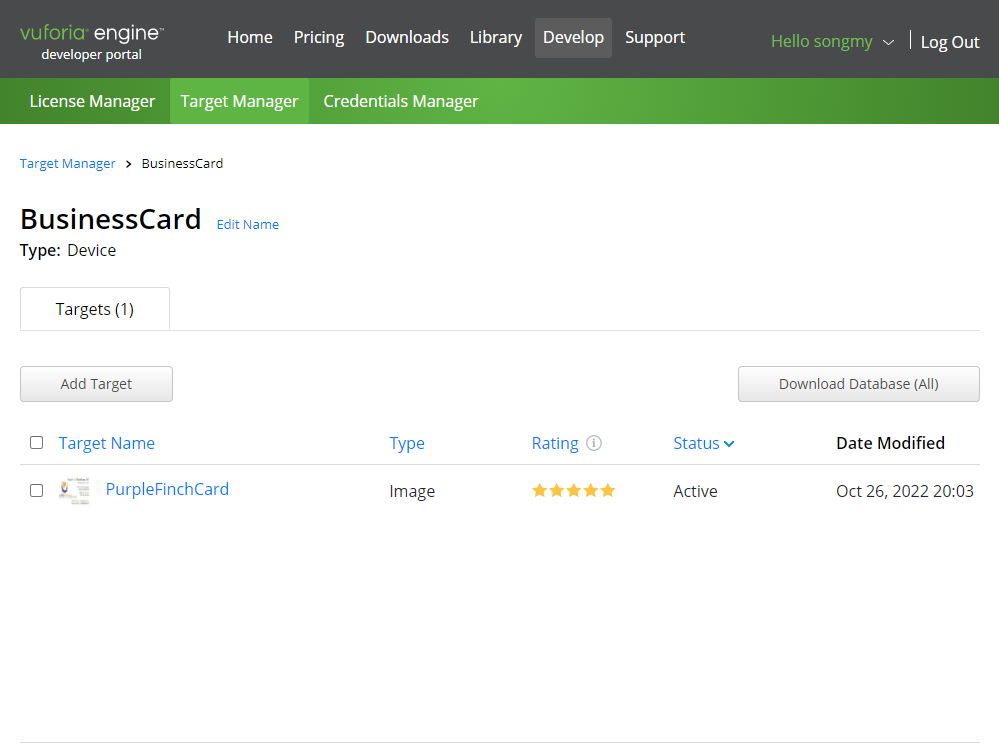This screenshot has width=999, height=753.
Task: Open the Downloads menu item
Action: tap(407, 38)
